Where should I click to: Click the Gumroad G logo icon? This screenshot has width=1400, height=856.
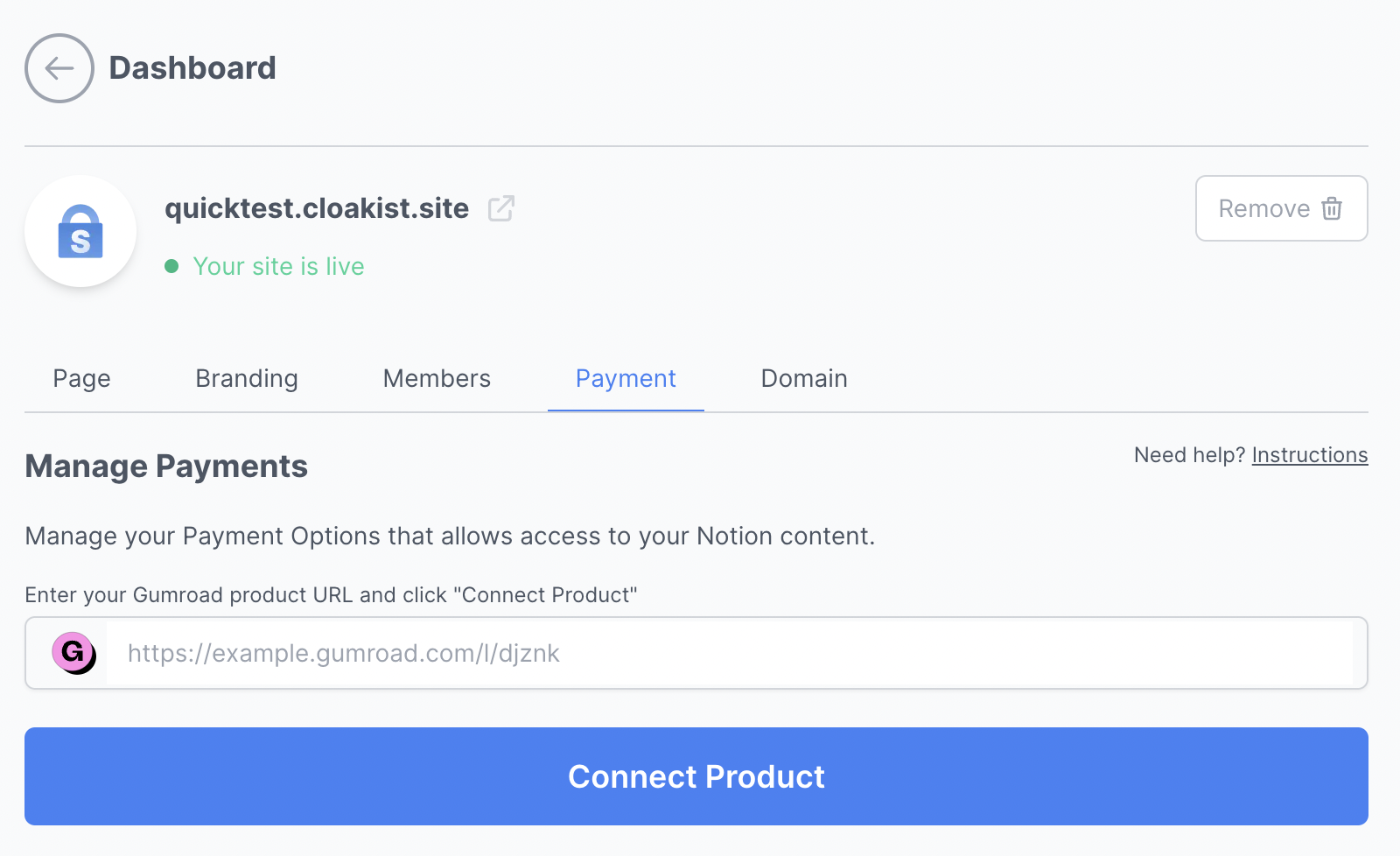tap(74, 653)
